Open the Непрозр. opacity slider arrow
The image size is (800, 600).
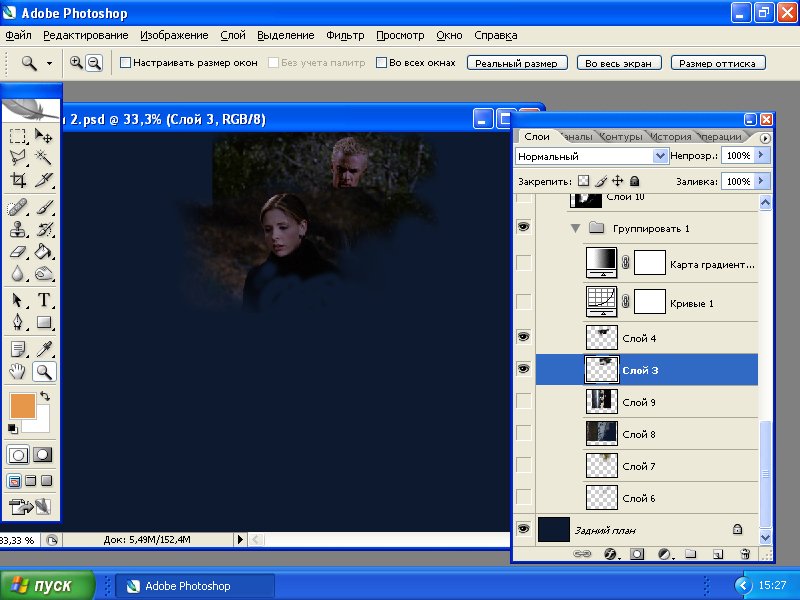coord(762,156)
